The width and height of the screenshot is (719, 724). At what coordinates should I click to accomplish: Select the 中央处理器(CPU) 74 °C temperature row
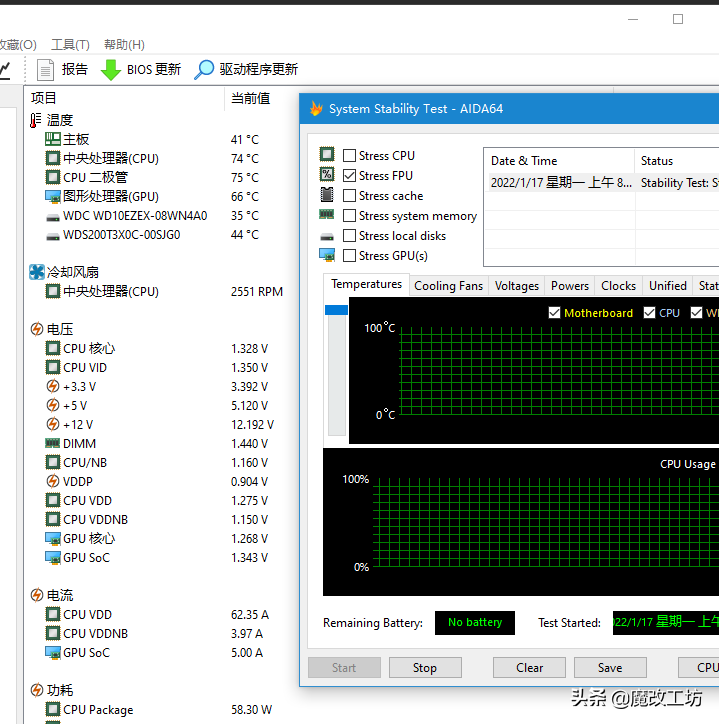[x=152, y=158]
